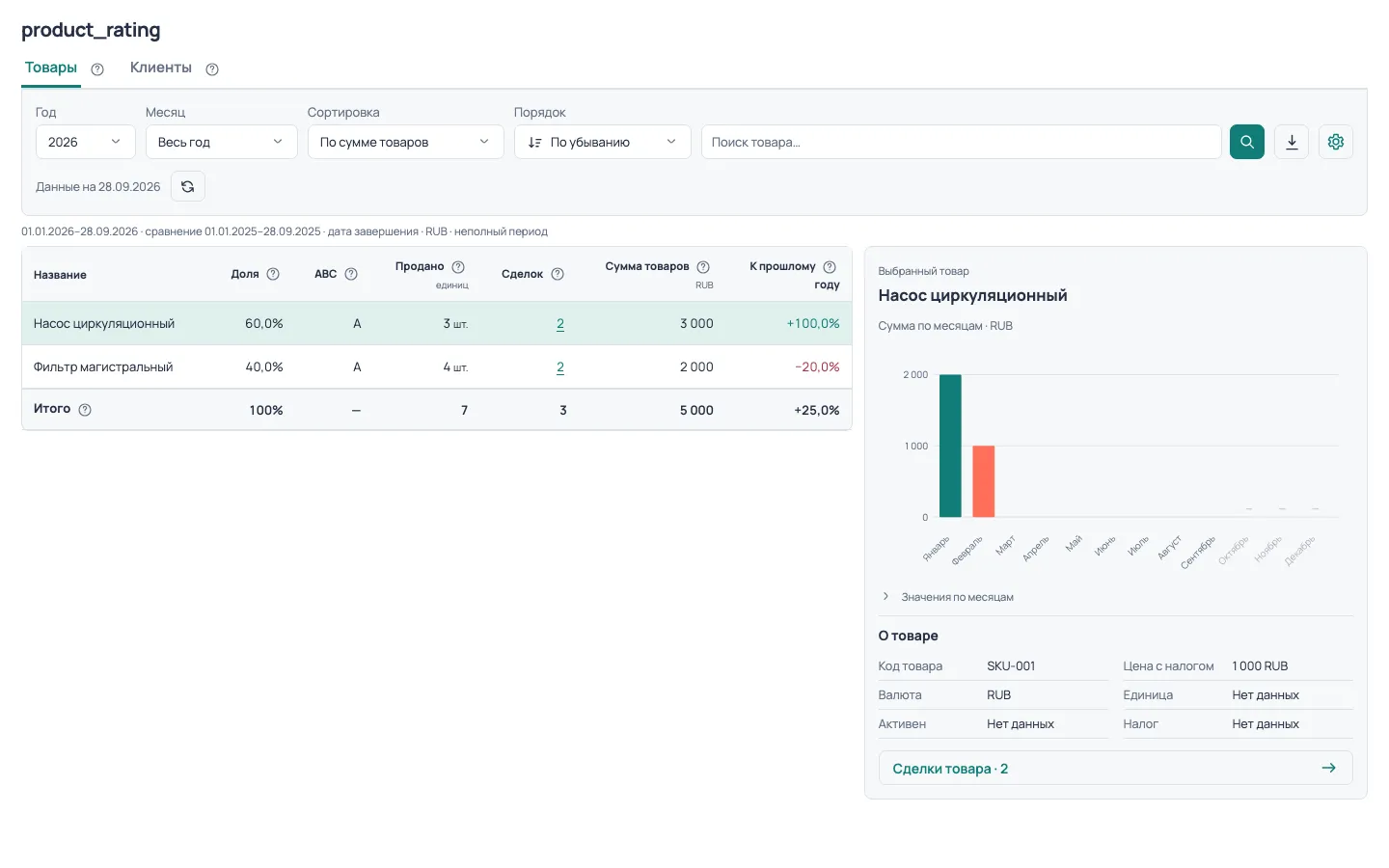Viewport: 1389px width, 868px height.
Task: Open deals link 2 for Насос циркуляционный
Action: pyautogui.click(x=560, y=324)
